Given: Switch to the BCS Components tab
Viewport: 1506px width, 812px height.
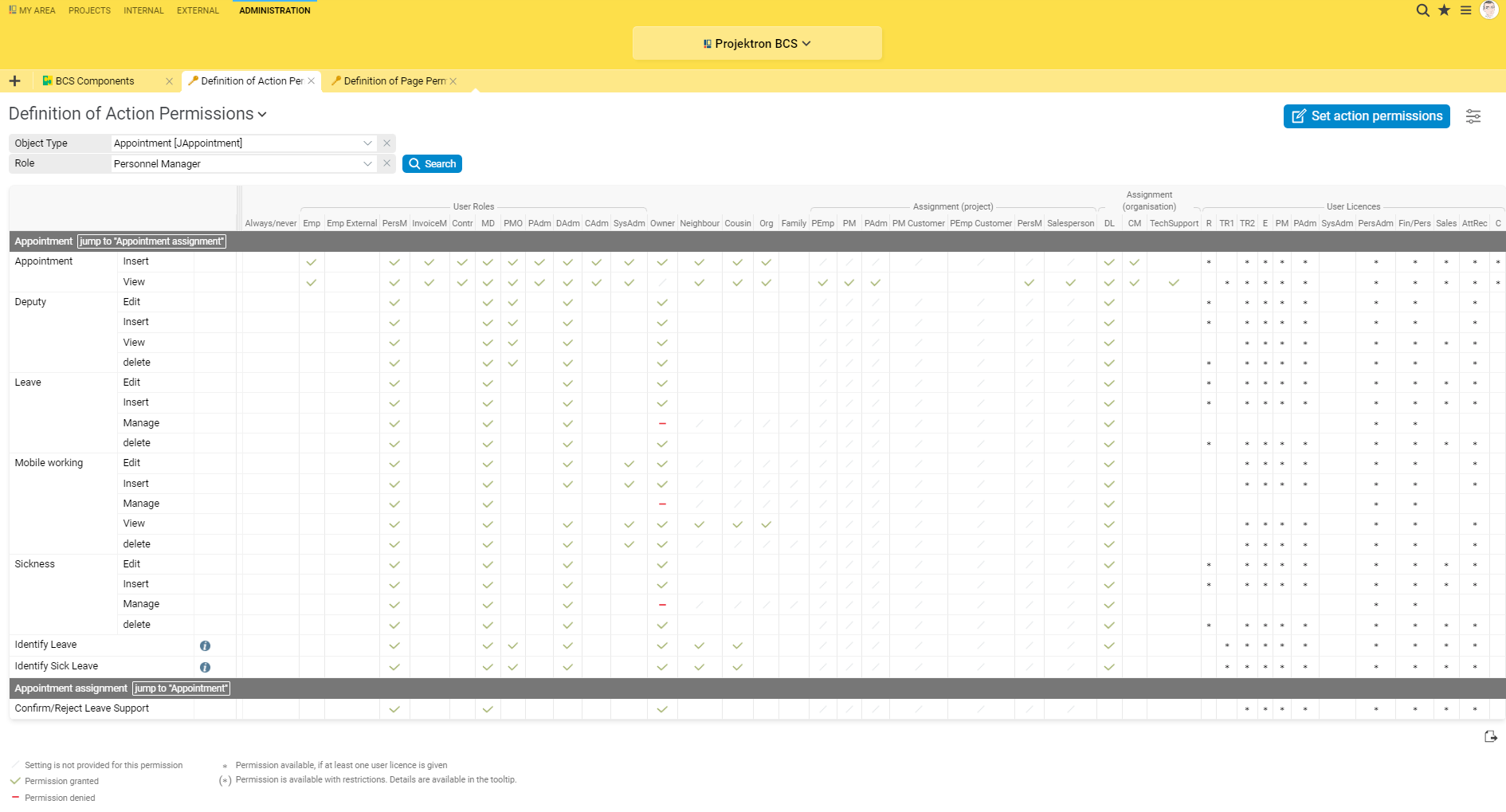Looking at the screenshot, I should tap(94, 81).
